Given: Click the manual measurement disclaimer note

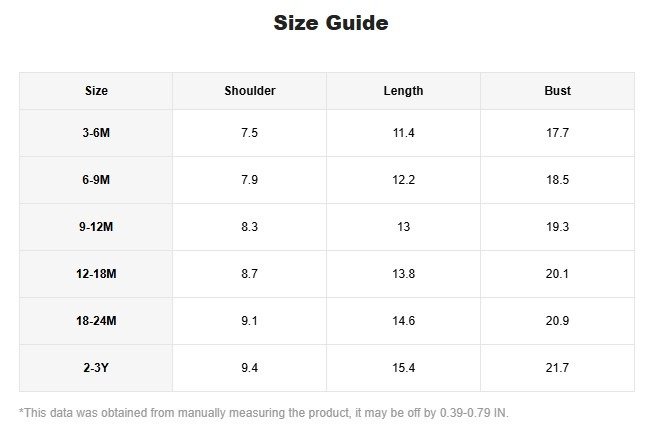Looking at the screenshot, I should coord(264,413).
